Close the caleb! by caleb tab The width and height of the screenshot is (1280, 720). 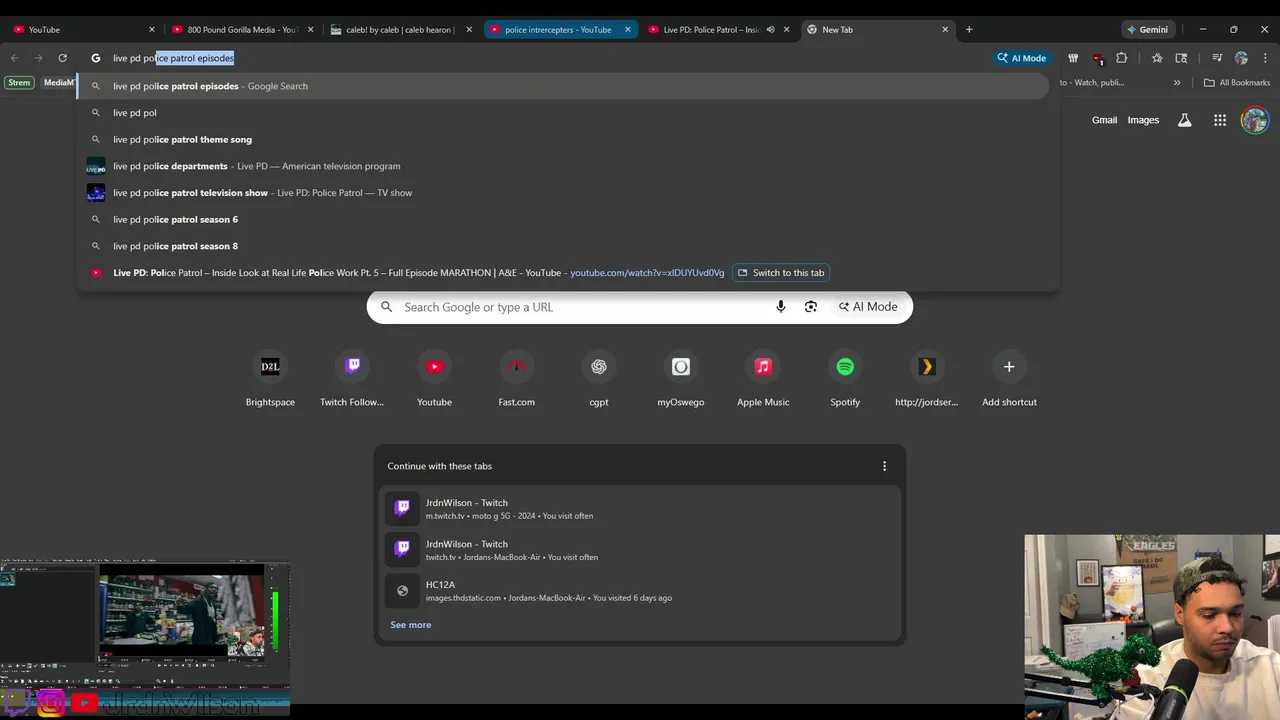[469, 30]
